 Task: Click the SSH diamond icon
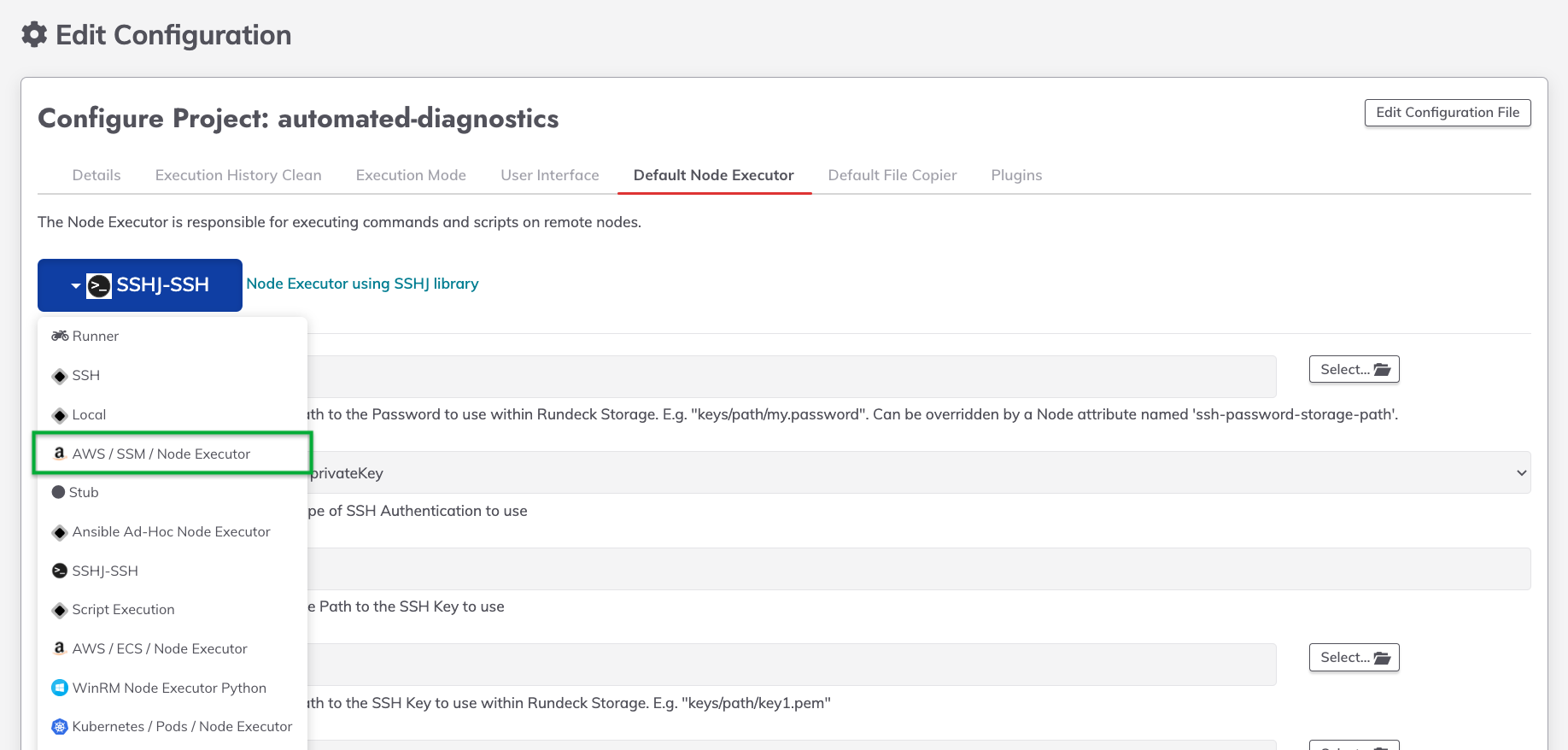point(60,376)
